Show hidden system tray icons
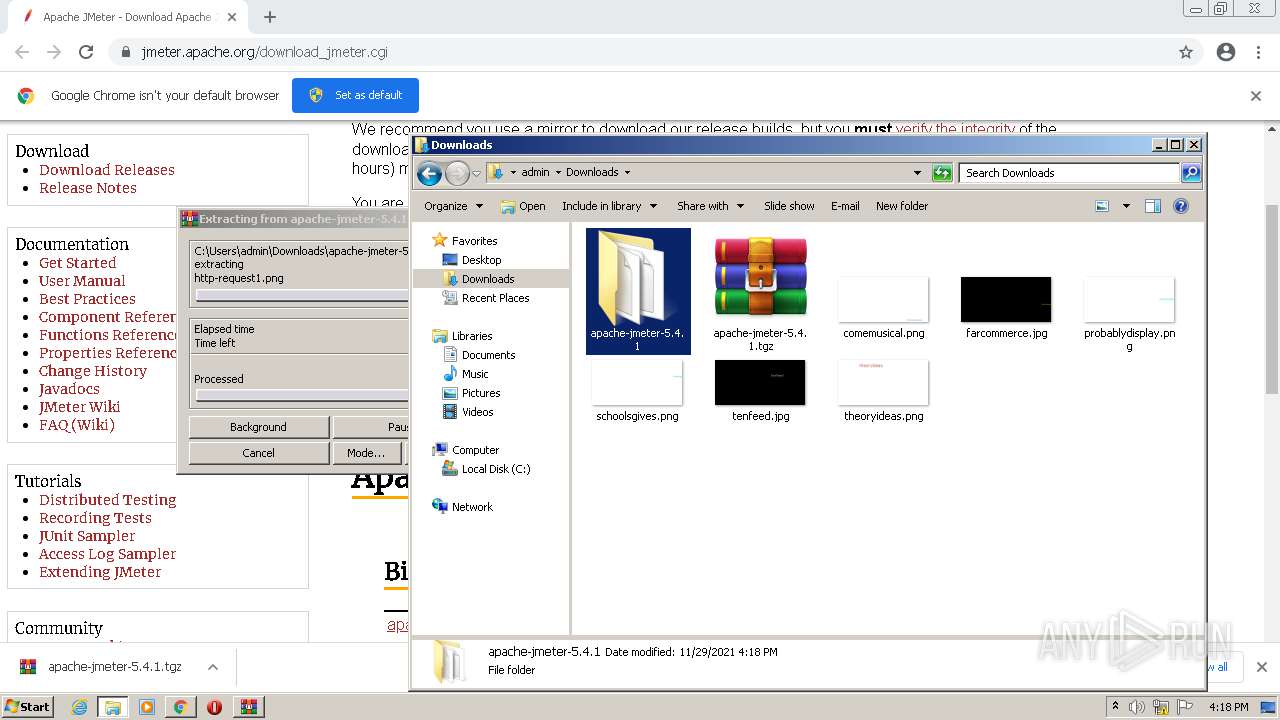The height and width of the screenshot is (720, 1280). pos(1115,707)
